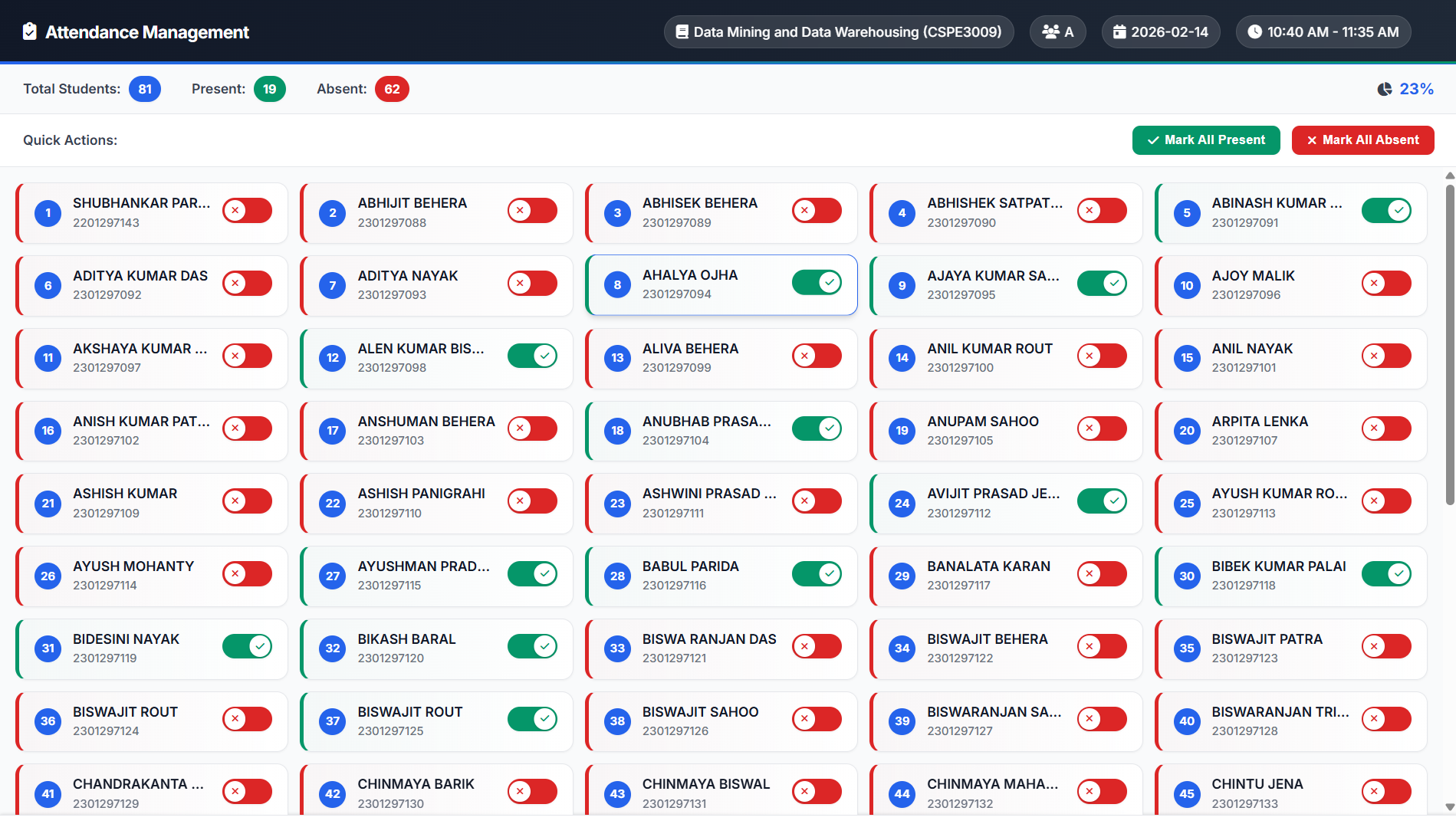Click the 23% attendance percentage indicator
The height and width of the screenshot is (824, 1456).
(1415, 89)
